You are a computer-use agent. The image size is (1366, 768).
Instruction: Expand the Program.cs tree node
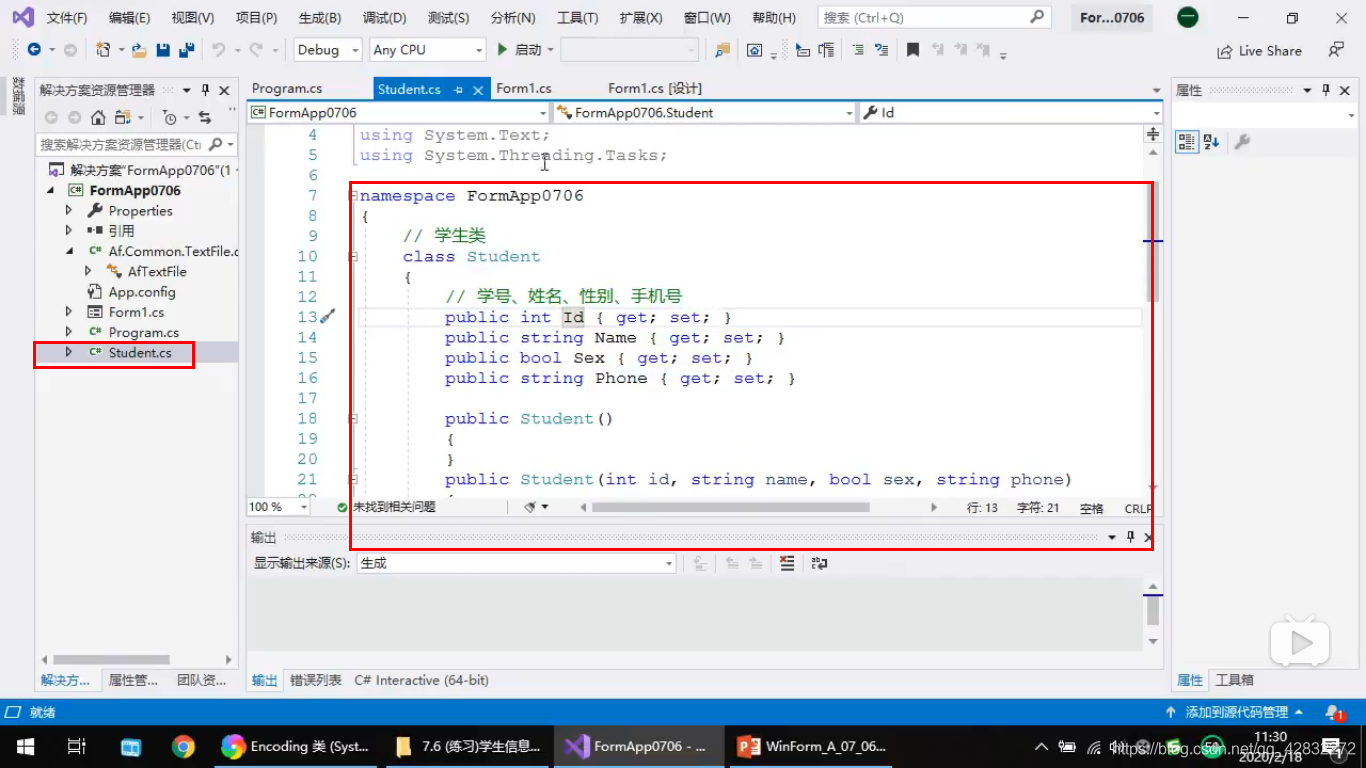69,332
